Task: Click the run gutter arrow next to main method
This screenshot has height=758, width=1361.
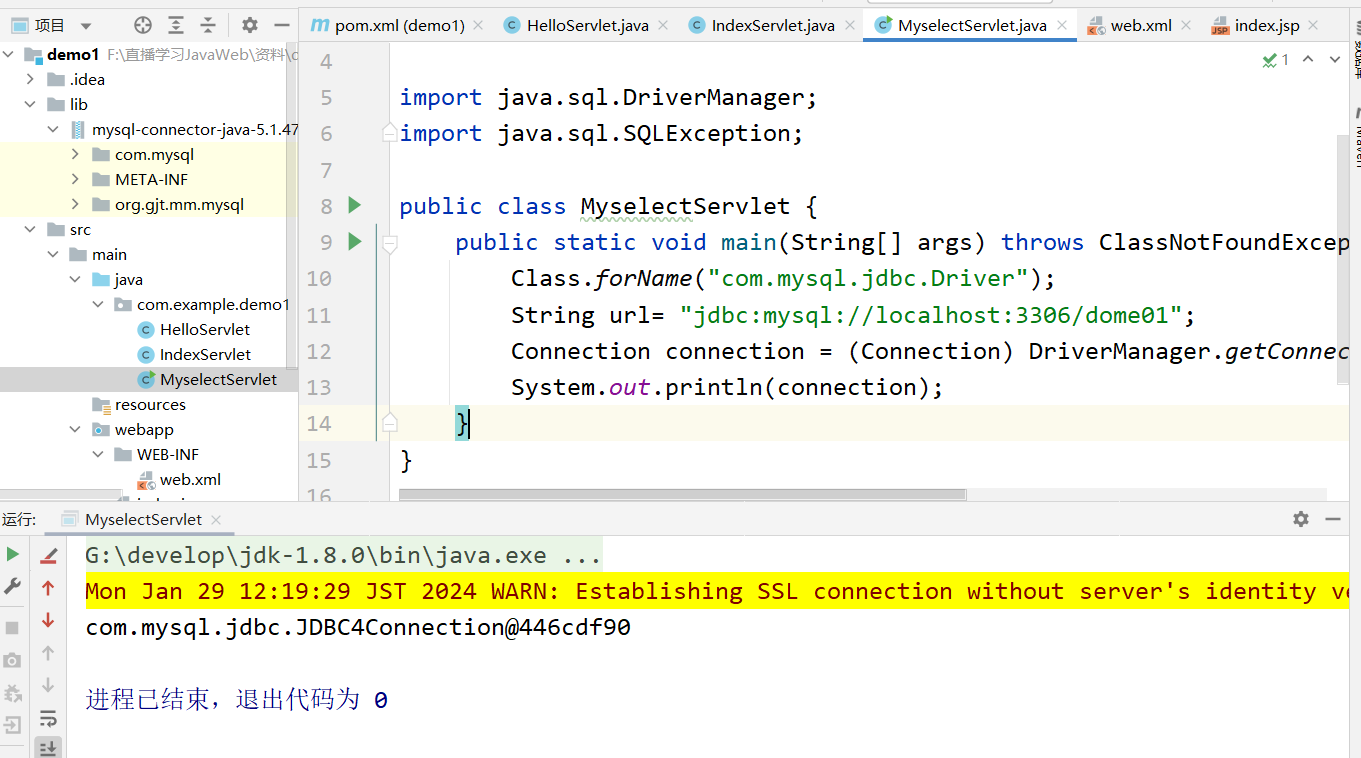Action: click(x=354, y=241)
